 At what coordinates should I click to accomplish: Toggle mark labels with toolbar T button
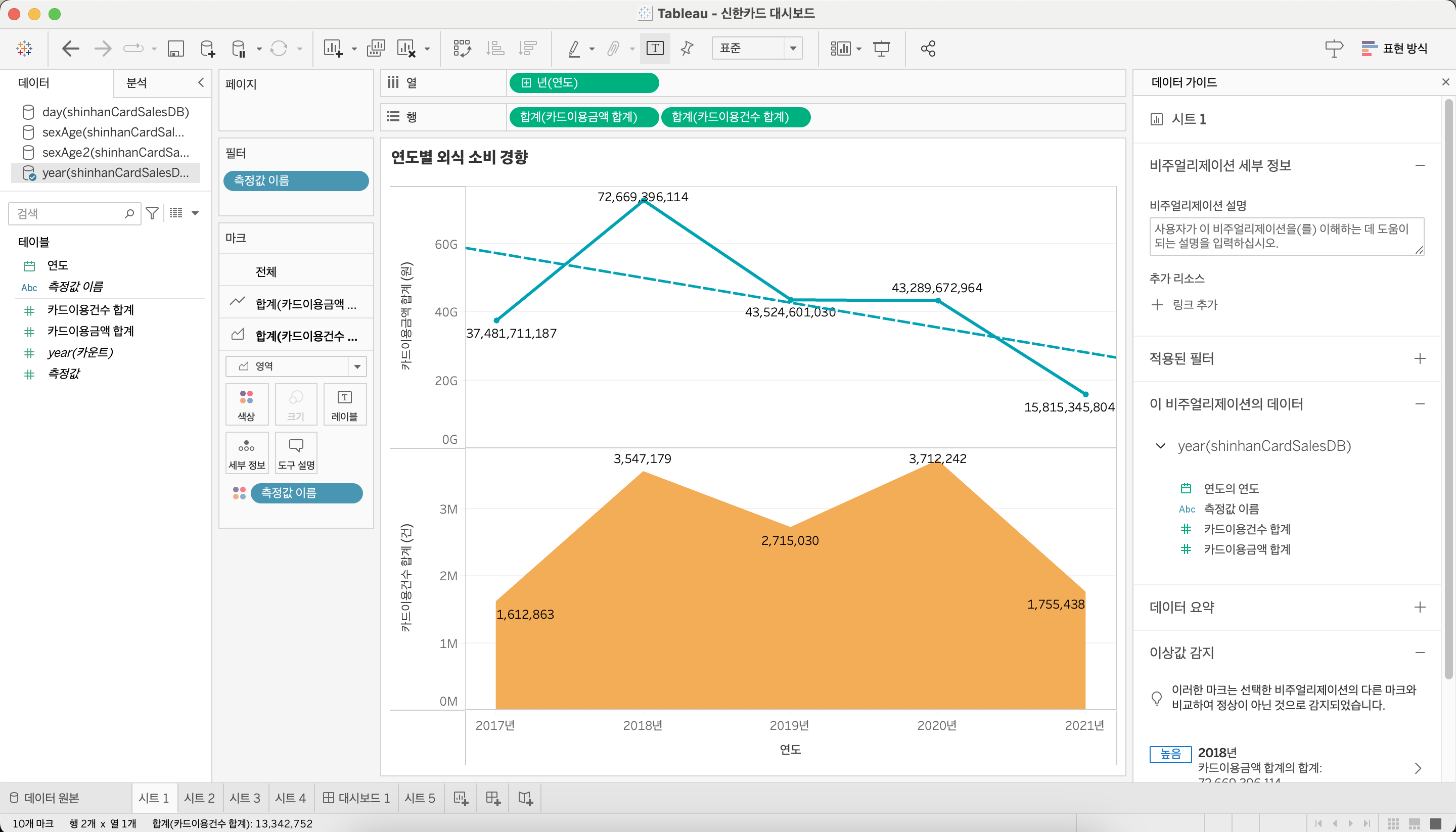point(655,49)
